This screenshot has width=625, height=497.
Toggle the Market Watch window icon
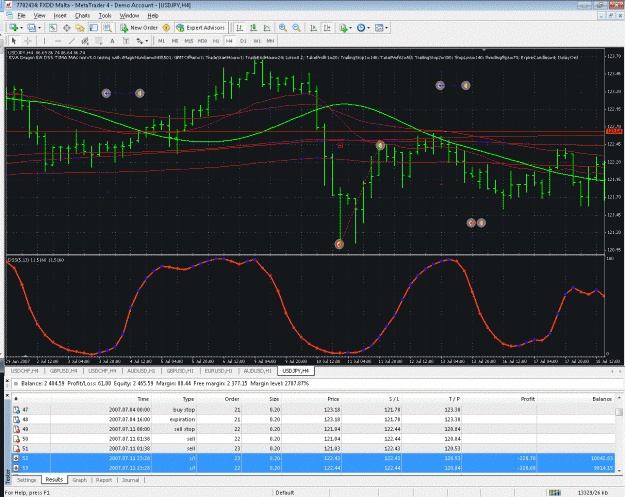click(x=53, y=28)
